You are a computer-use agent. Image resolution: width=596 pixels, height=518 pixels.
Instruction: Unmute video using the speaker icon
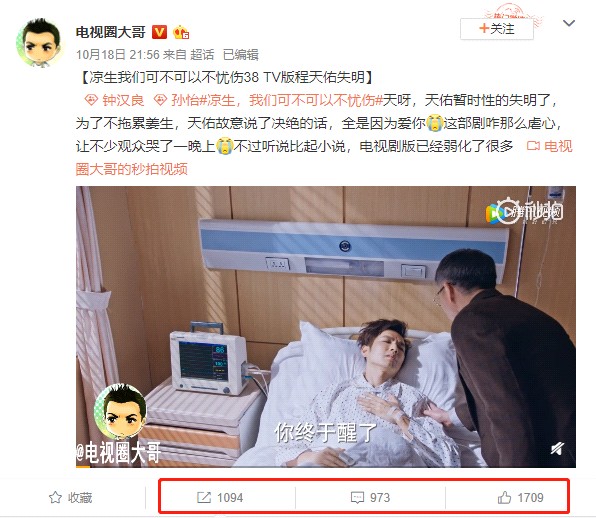pyautogui.click(x=557, y=449)
